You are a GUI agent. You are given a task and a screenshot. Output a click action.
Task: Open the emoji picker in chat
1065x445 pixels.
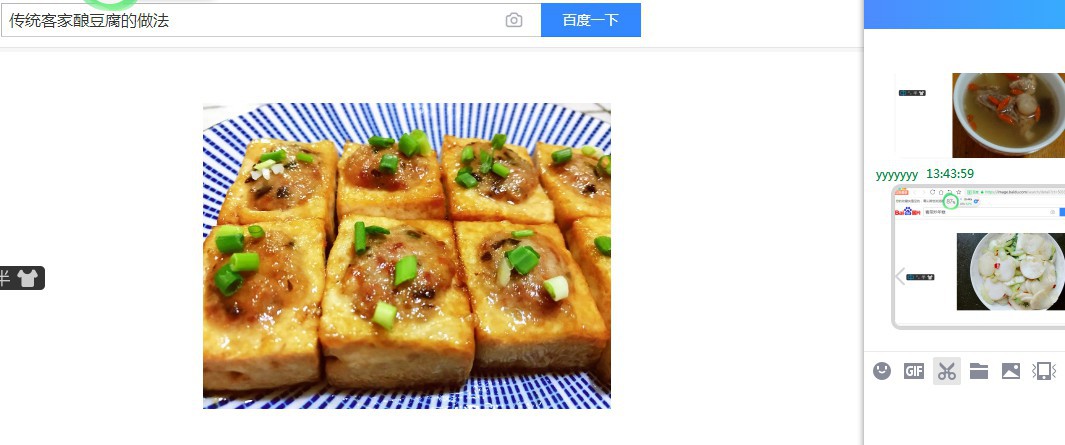[x=882, y=371]
